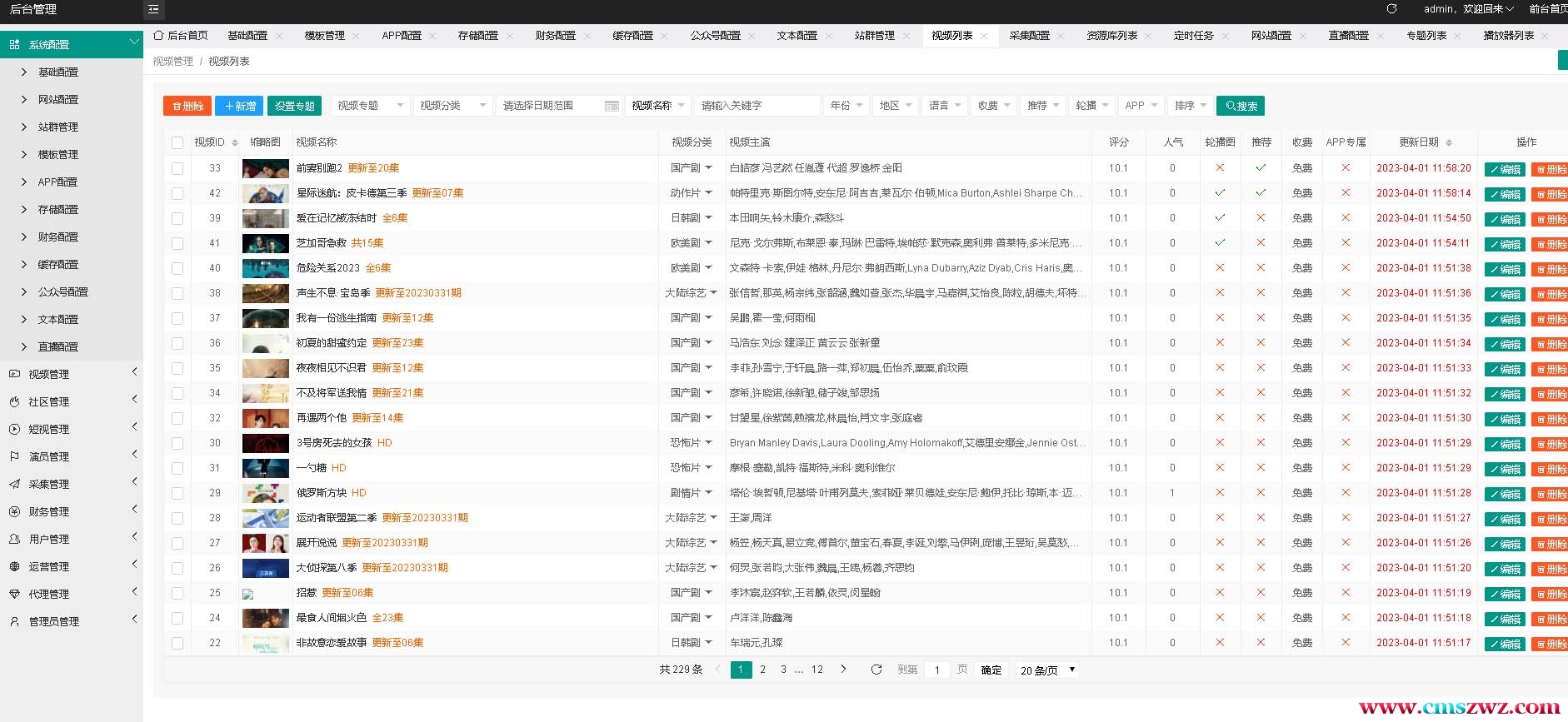Toggle recommend checkmark for video ID 42

pos(1261,192)
